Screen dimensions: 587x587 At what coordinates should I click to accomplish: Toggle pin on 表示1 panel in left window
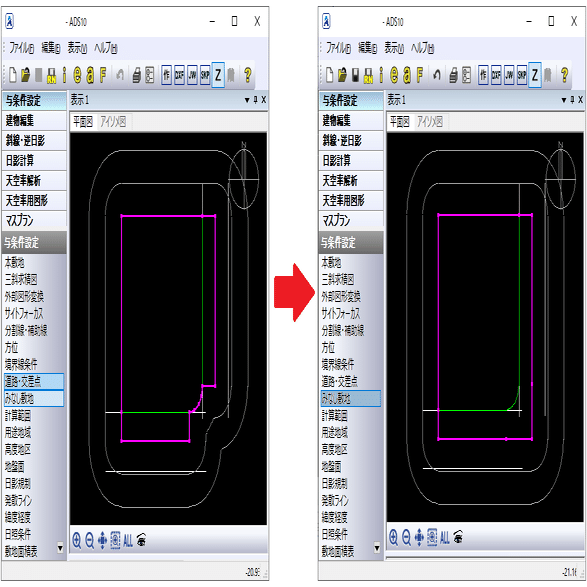256,100
